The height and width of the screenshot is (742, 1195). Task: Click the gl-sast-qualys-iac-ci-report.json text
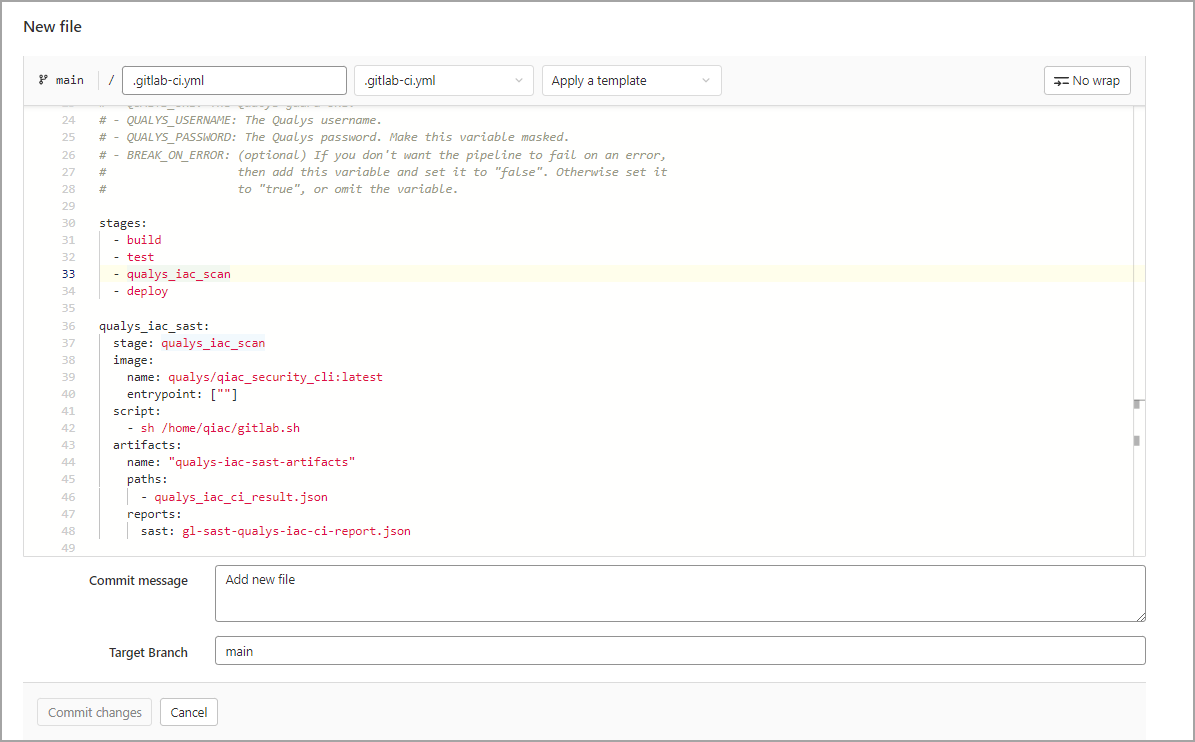pyautogui.click(x=296, y=531)
